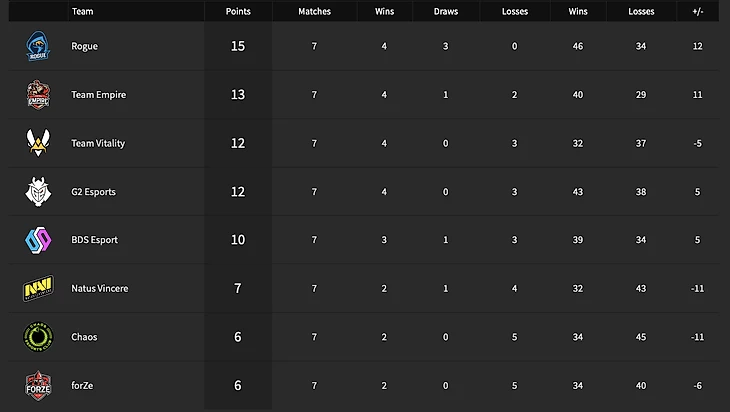
Task: Click the Chaos green circular logo
Action: coord(38,337)
